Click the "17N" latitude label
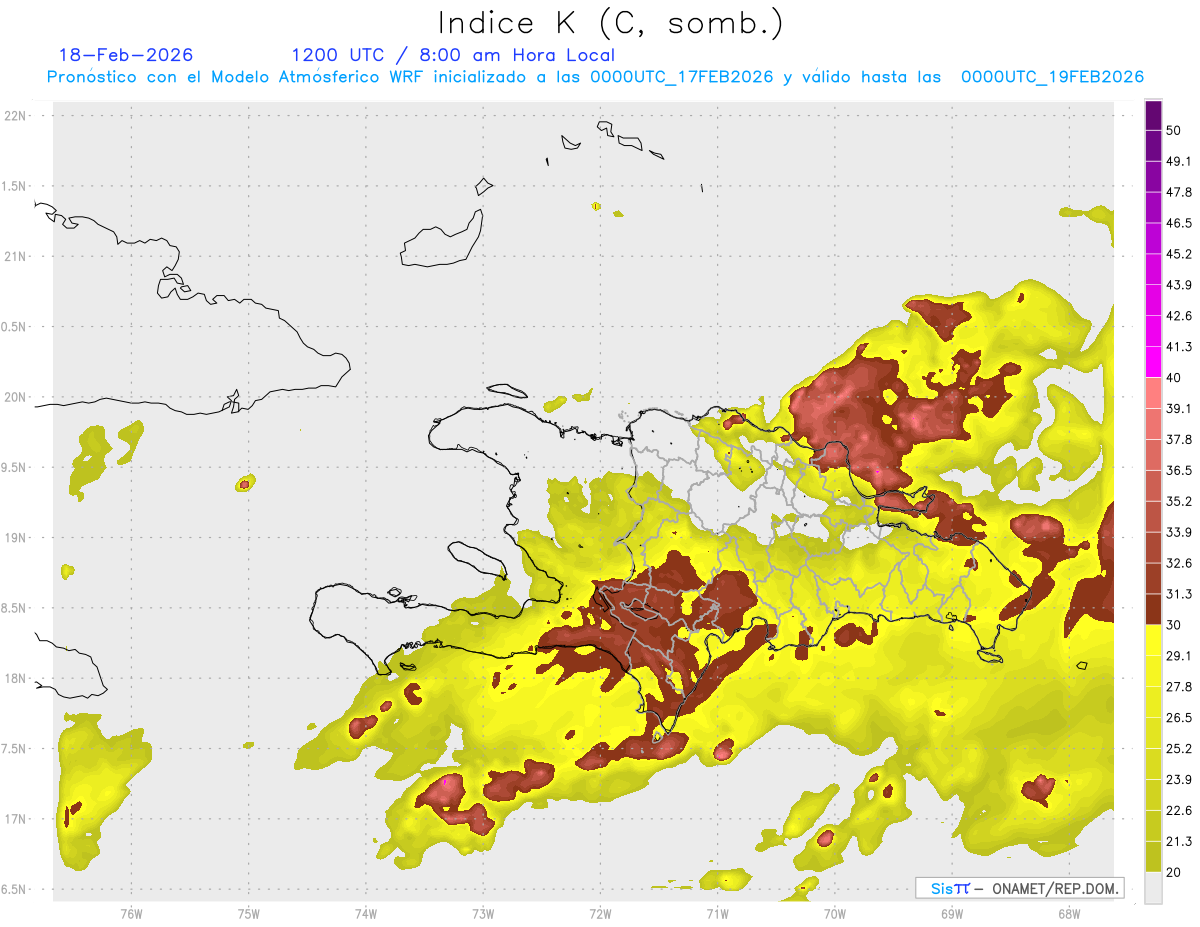The height and width of the screenshot is (927, 1200). click(x=17, y=819)
